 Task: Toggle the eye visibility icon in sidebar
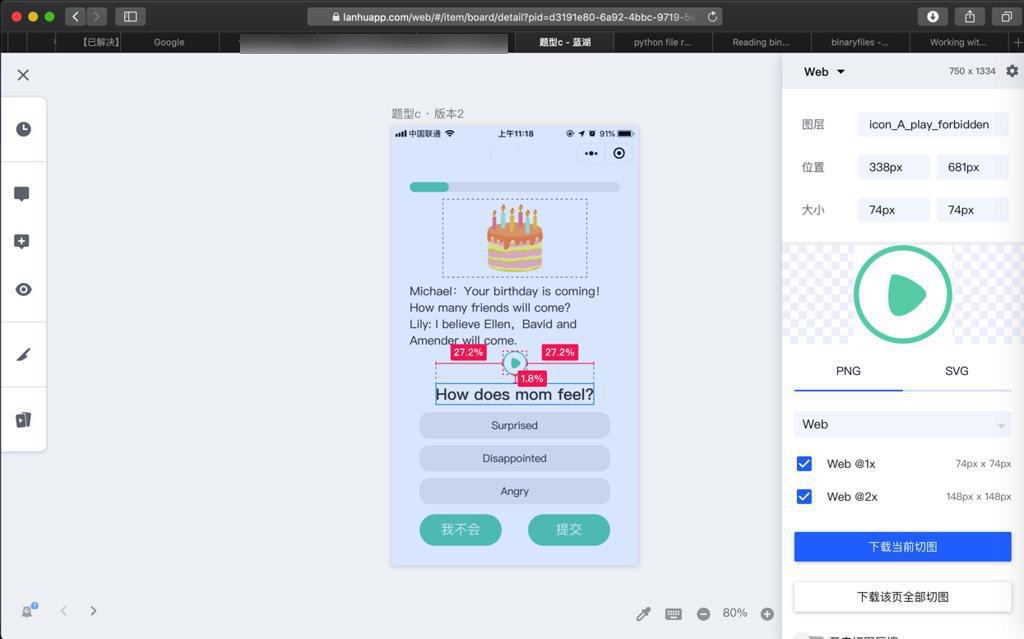pyautogui.click(x=24, y=289)
